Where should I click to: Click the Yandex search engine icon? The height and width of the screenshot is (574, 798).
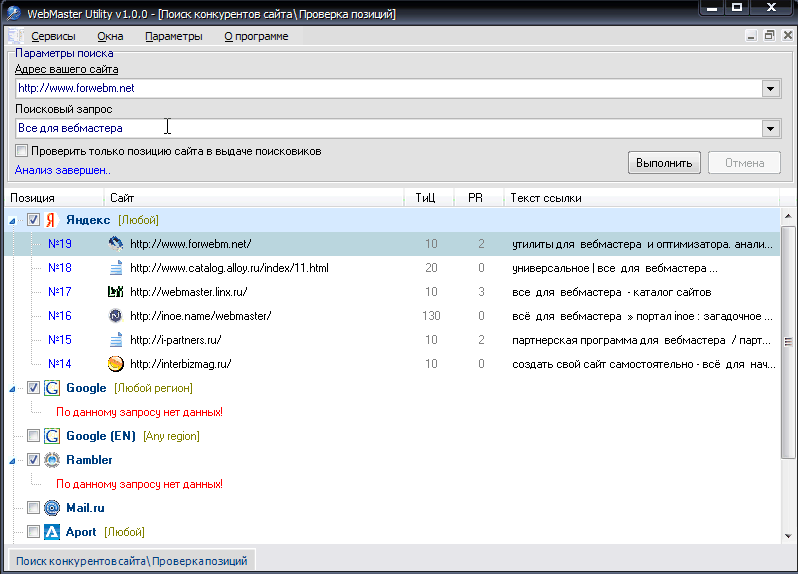(52, 220)
